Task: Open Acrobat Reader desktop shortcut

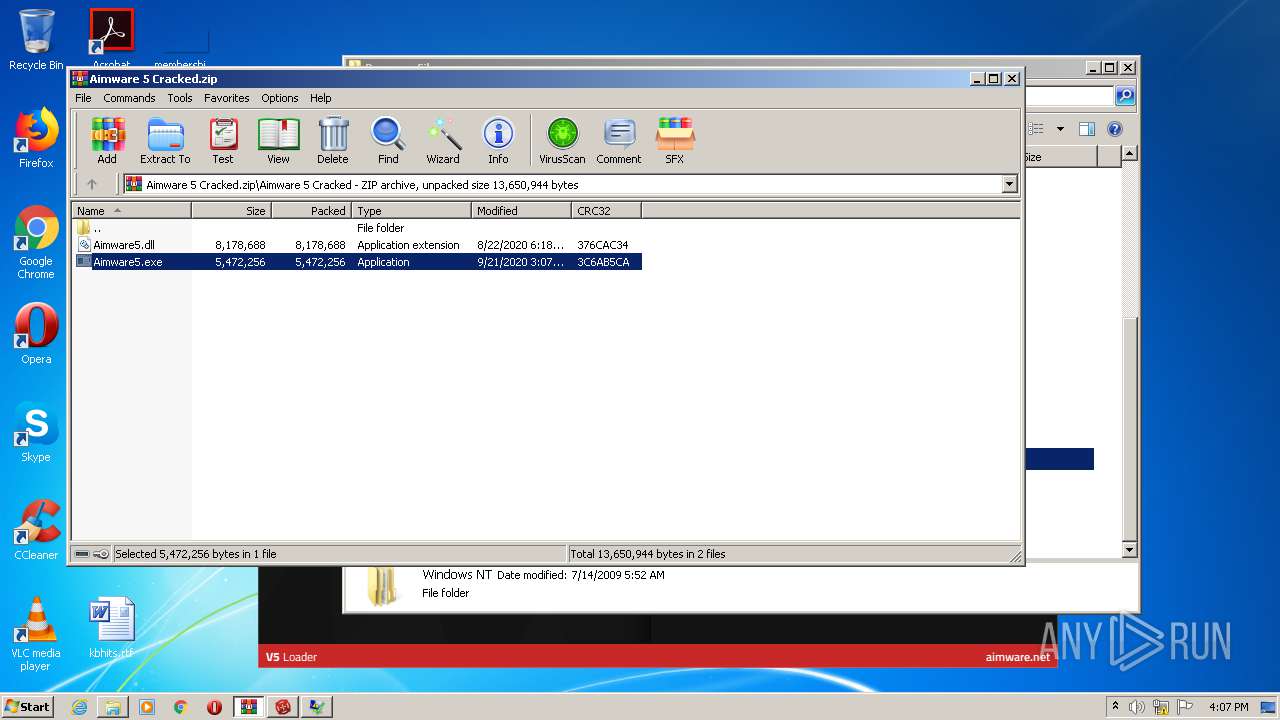Action: tap(111, 40)
